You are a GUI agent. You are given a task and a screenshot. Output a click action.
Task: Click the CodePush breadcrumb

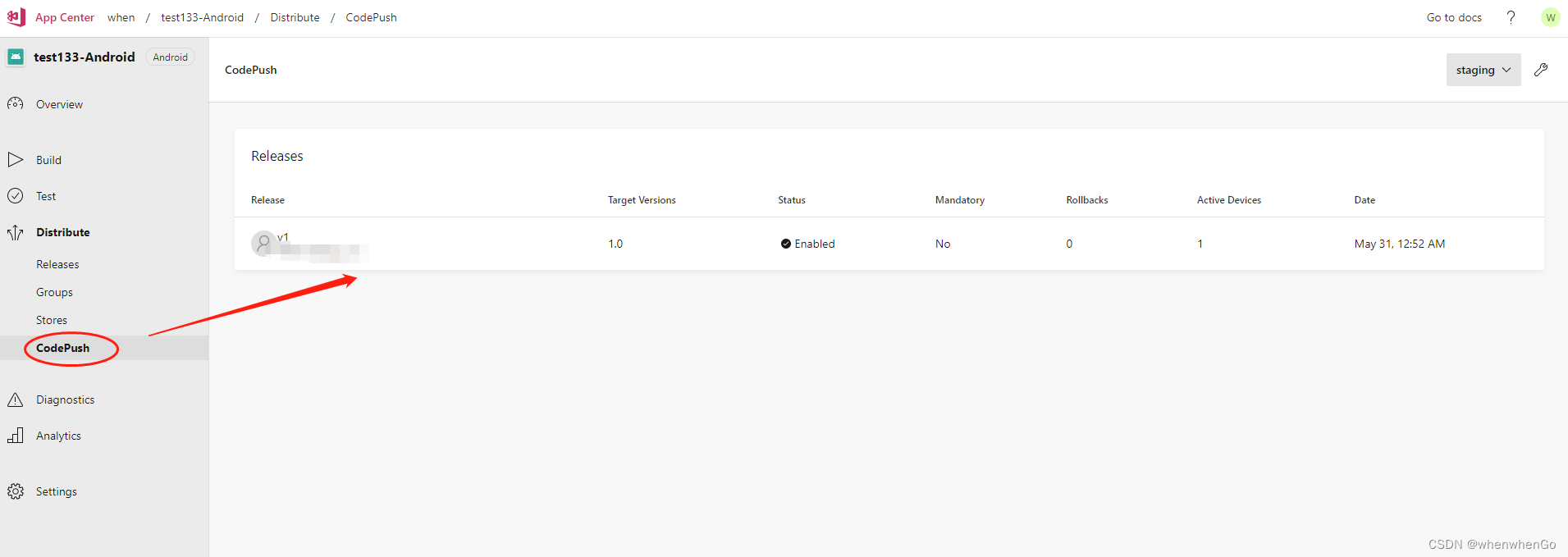tap(371, 17)
